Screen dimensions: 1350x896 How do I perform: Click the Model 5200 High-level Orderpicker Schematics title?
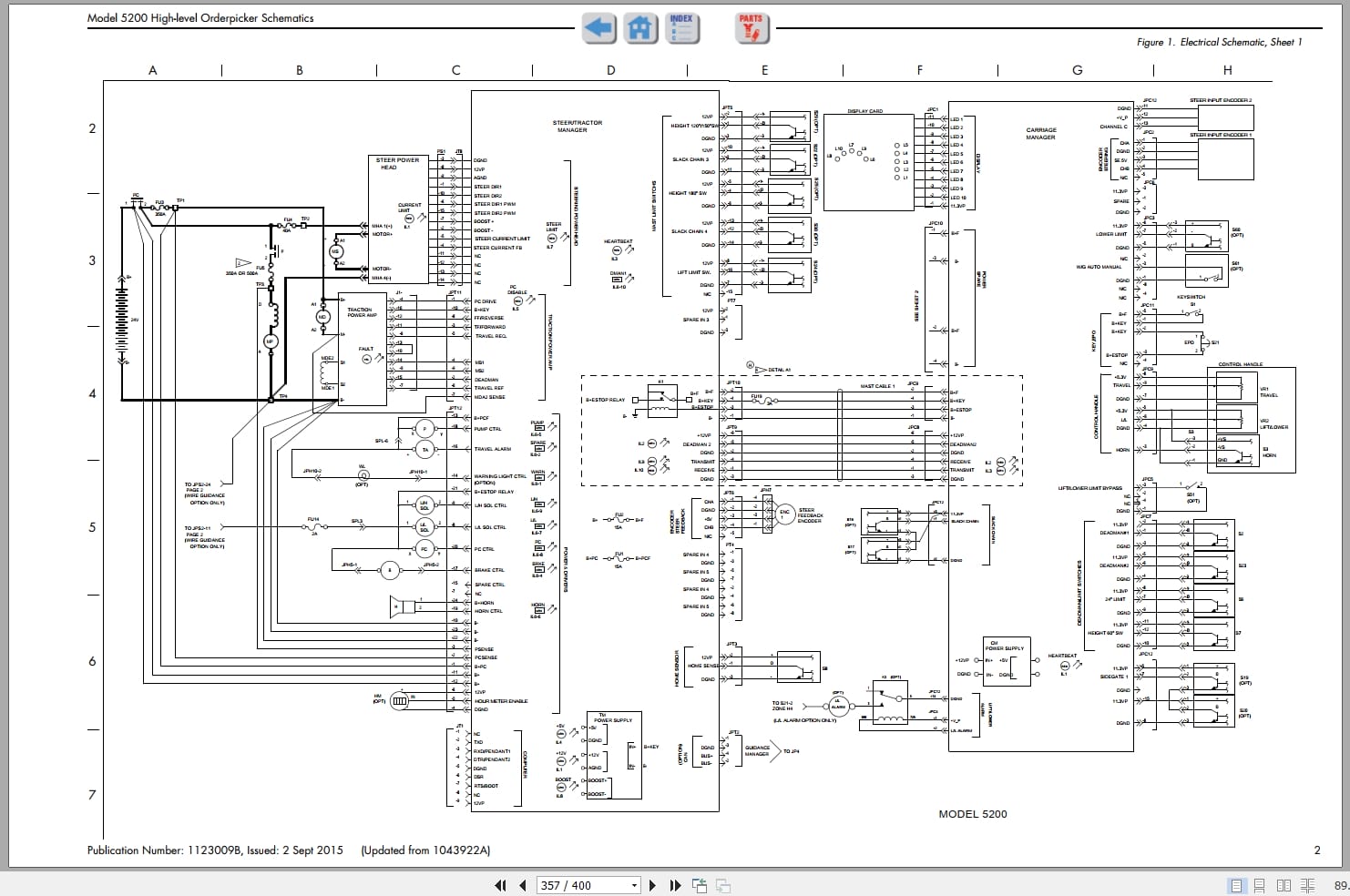click(x=200, y=18)
